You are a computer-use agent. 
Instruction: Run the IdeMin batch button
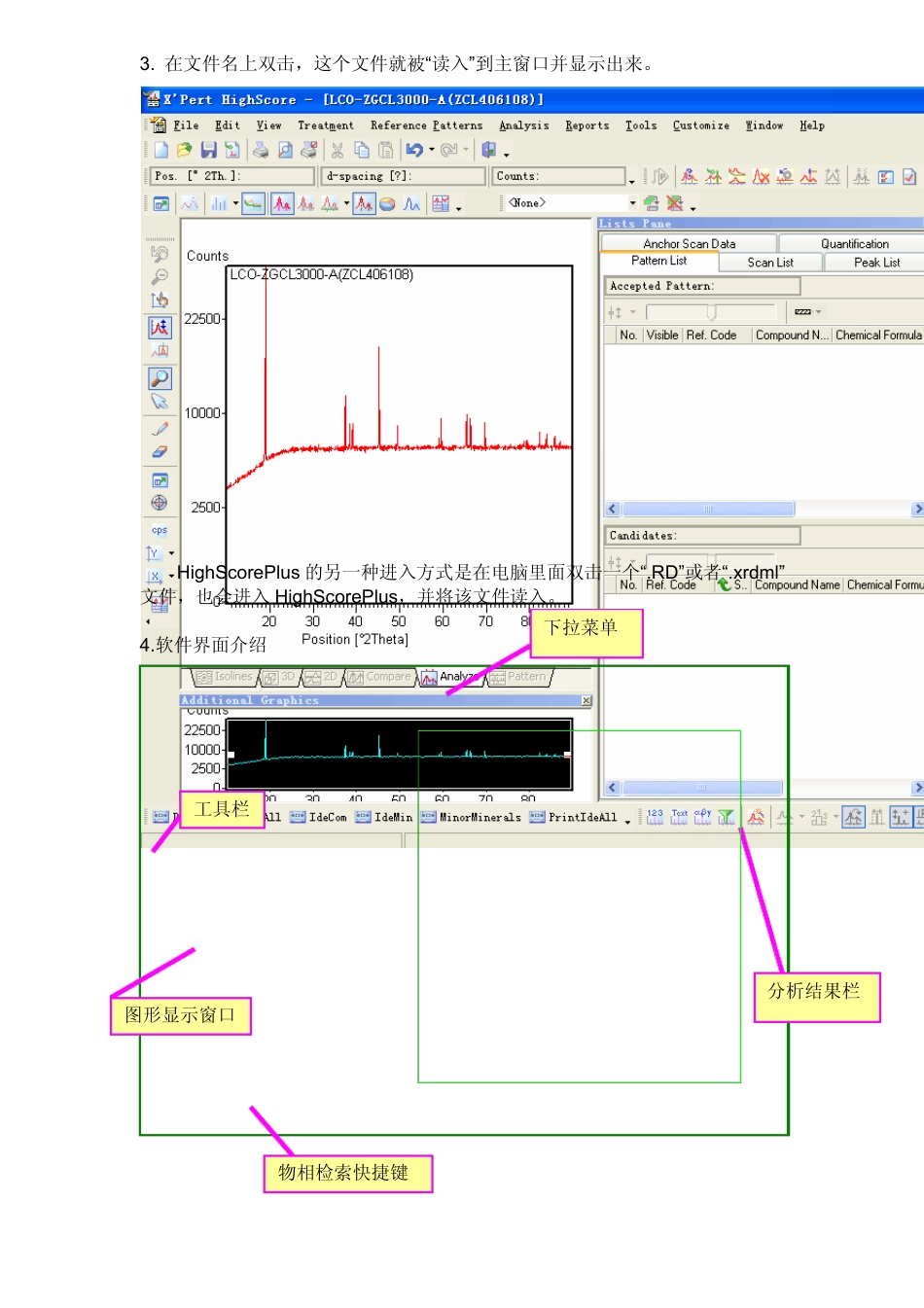pyautogui.click(x=384, y=818)
